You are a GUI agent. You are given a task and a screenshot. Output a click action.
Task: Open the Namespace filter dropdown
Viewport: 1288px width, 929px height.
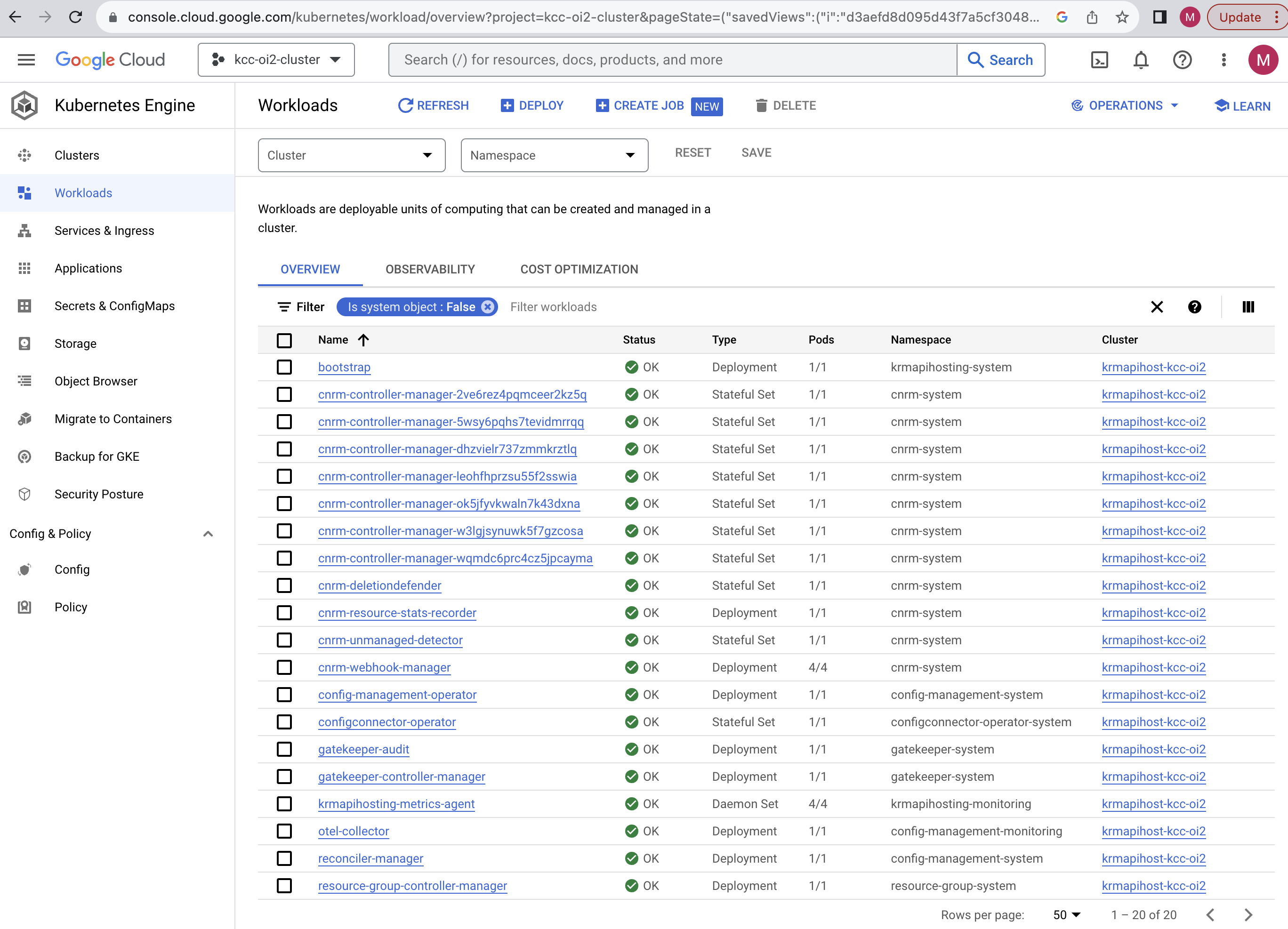(x=554, y=155)
